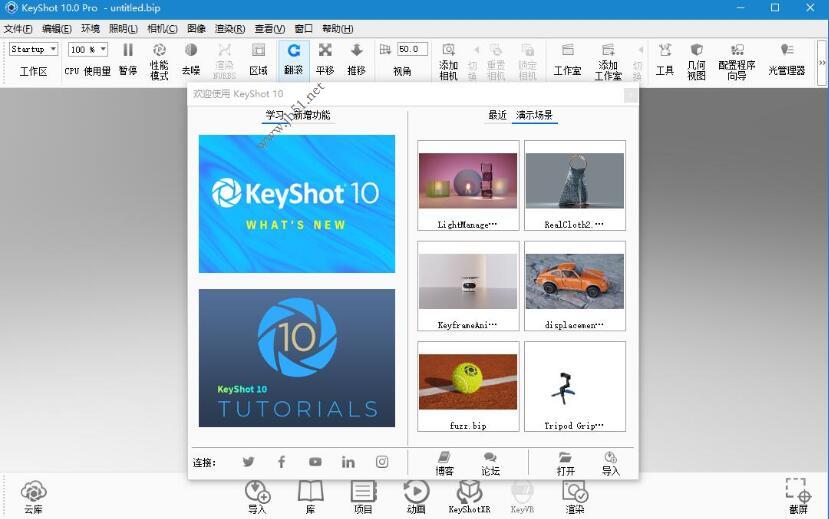Open the 相机(C) menu
829x519 pixels.
162,29
